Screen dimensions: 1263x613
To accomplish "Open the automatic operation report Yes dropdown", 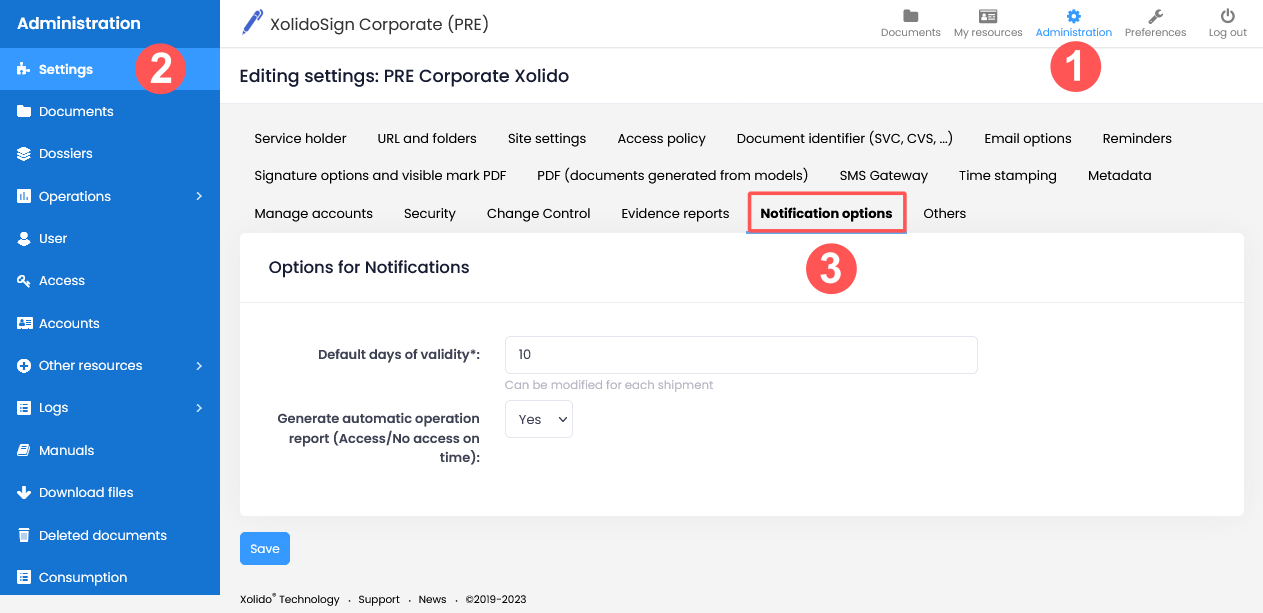I will click(x=539, y=419).
